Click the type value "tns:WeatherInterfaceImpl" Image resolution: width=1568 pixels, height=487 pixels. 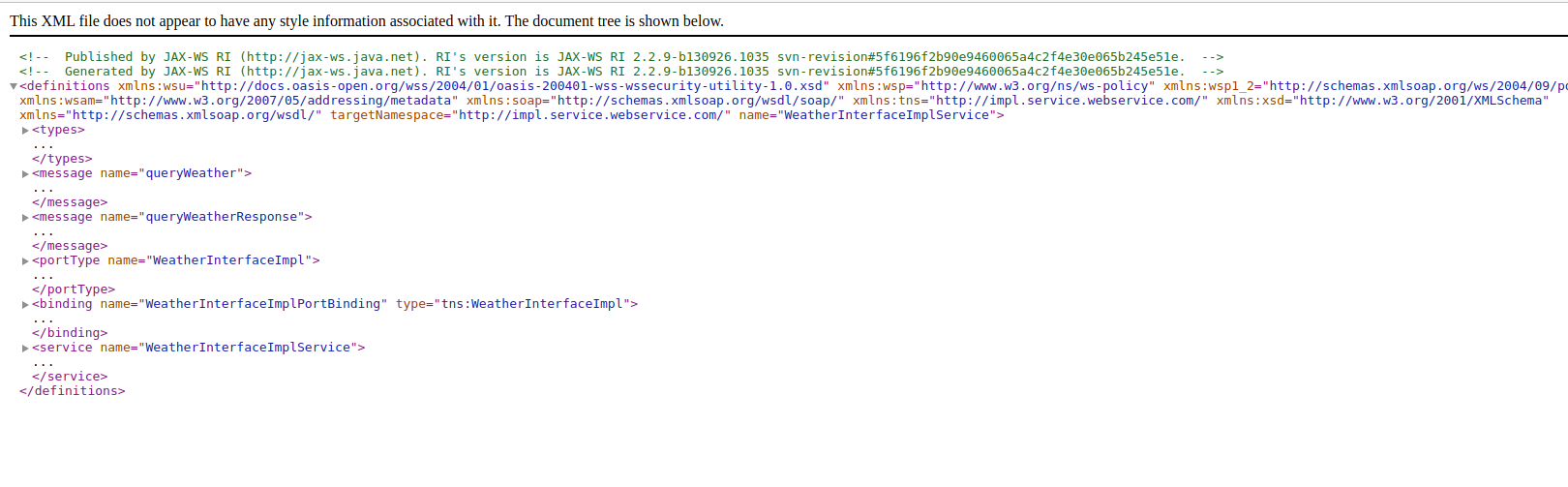(532, 304)
